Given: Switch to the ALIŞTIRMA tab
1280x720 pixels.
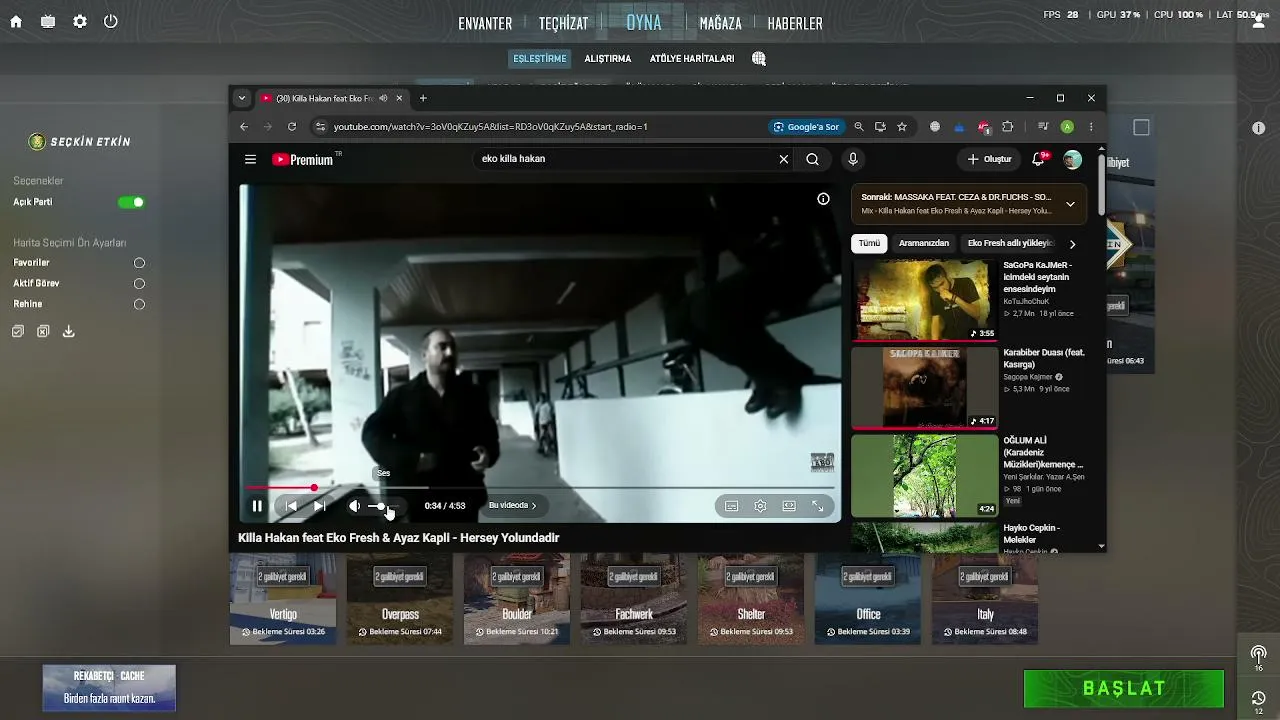Looking at the screenshot, I should pyautogui.click(x=608, y=59).
